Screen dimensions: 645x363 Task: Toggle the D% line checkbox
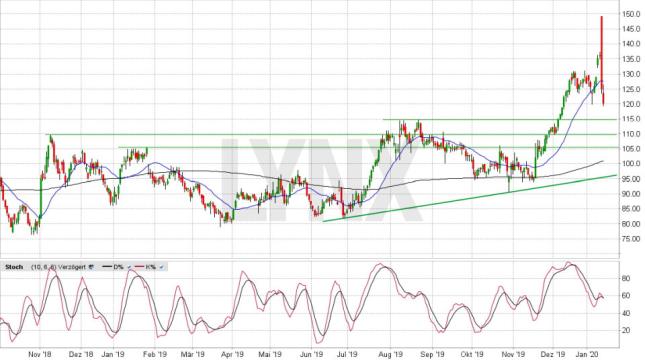click(x=129, y=267)
